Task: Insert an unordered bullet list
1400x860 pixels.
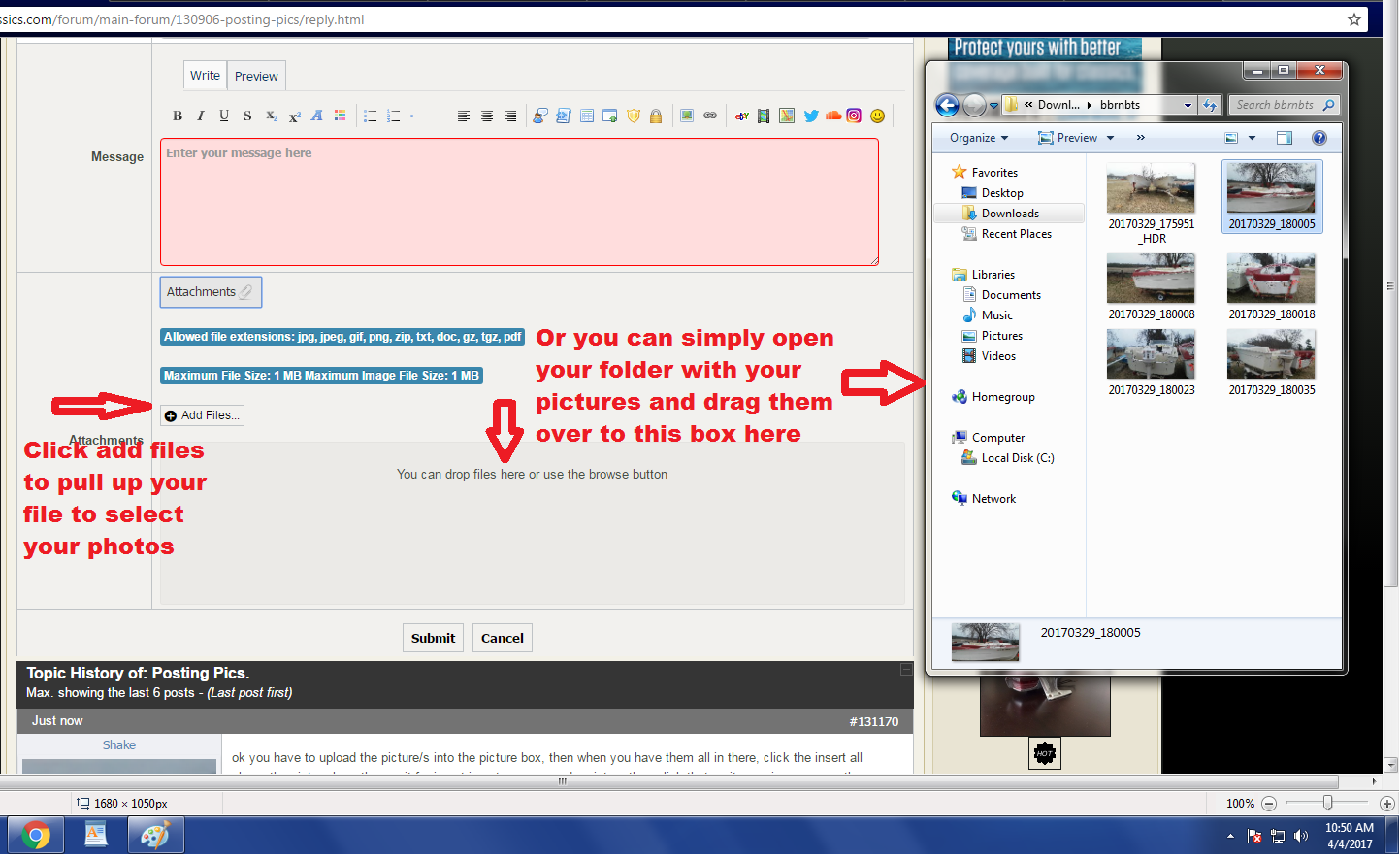Action: click(x=370, y=116)
